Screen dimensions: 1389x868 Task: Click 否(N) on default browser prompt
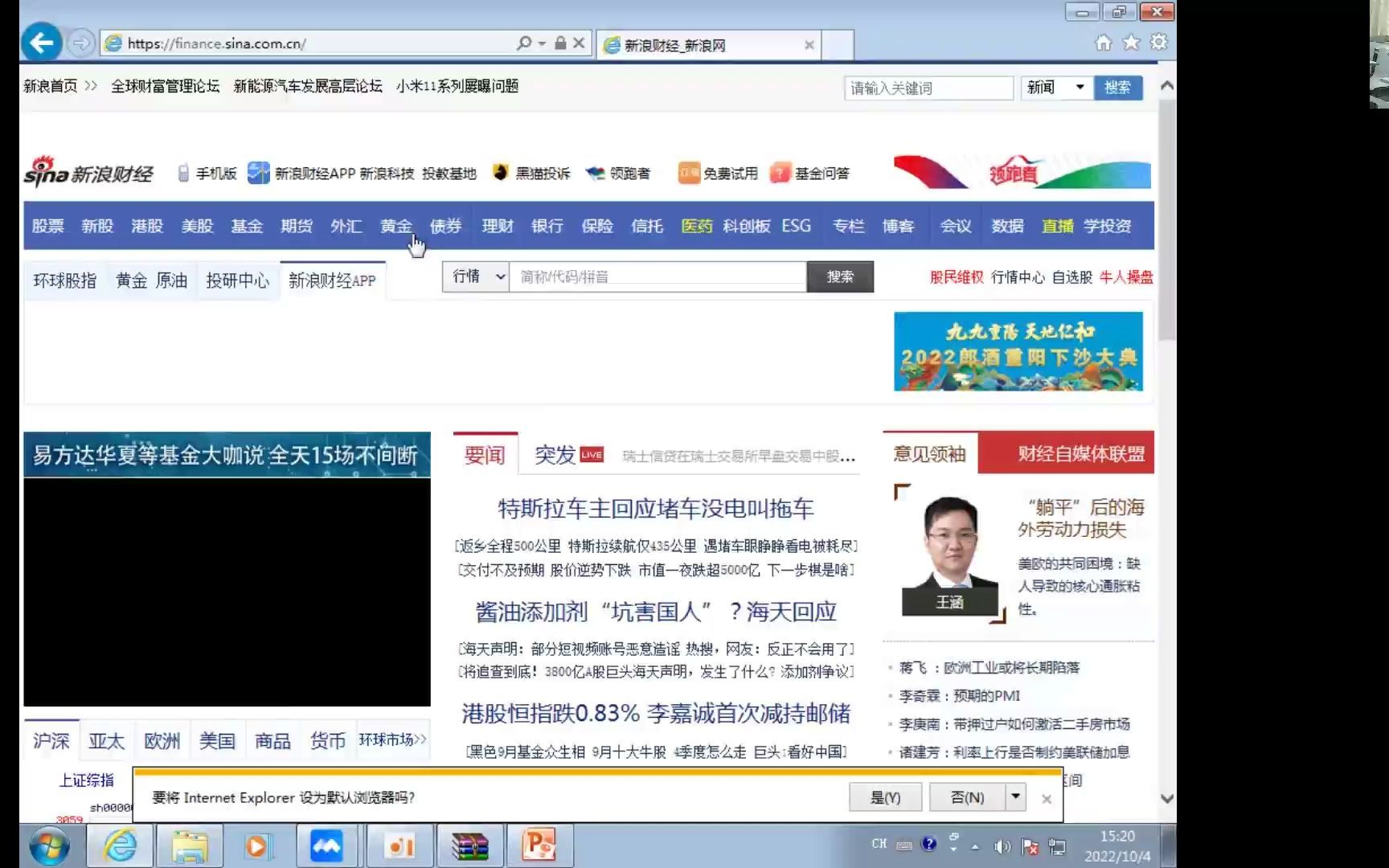point(967,797)
